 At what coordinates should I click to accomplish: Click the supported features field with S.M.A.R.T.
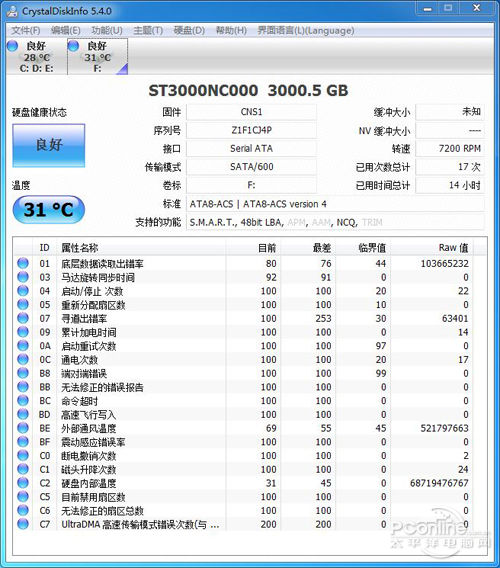pyautogui.click(x=335, y=222)
